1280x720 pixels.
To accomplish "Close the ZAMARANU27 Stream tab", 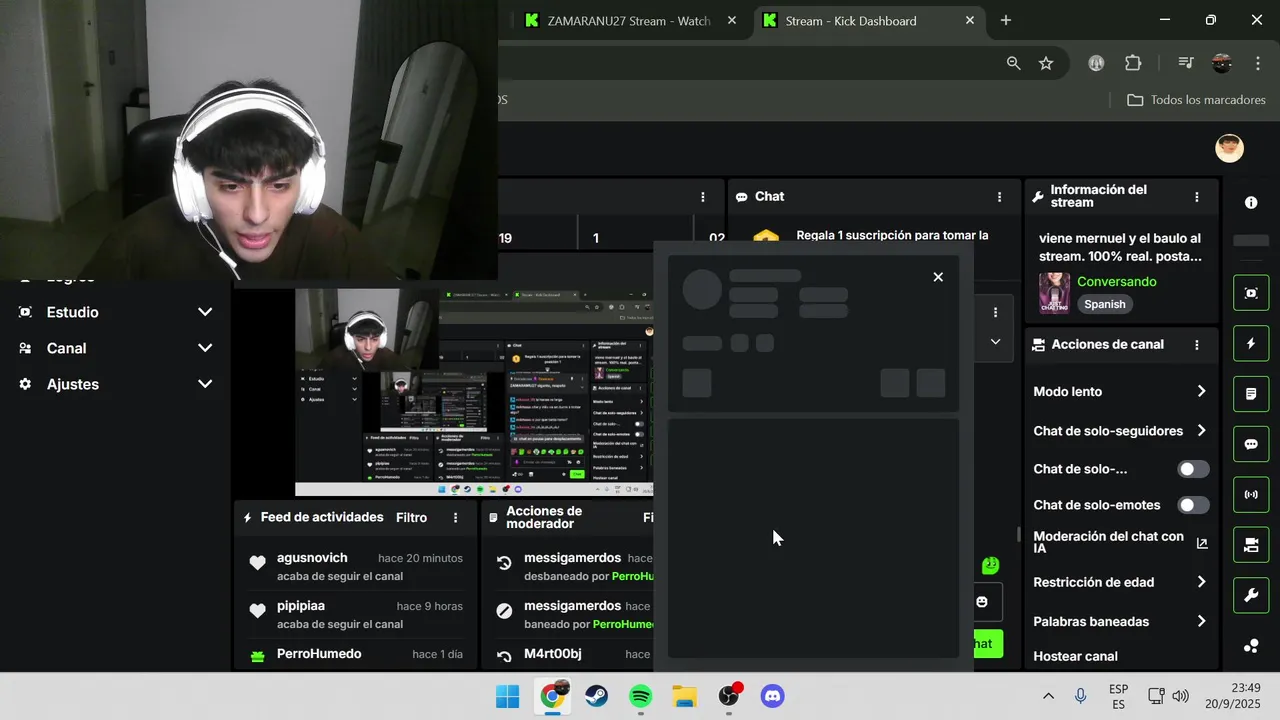I will click(733, 20).
